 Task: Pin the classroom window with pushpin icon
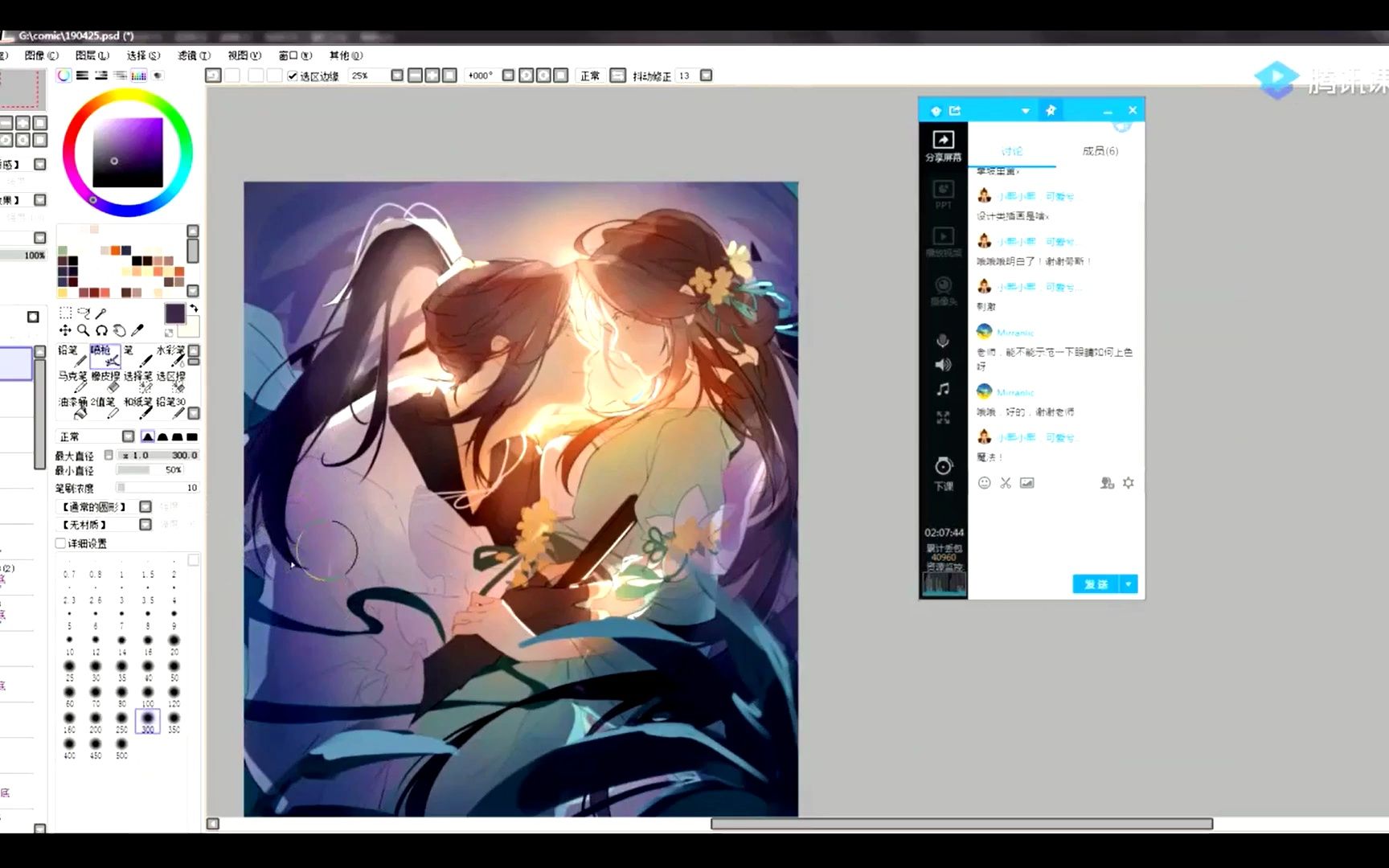pos(1051,110)
